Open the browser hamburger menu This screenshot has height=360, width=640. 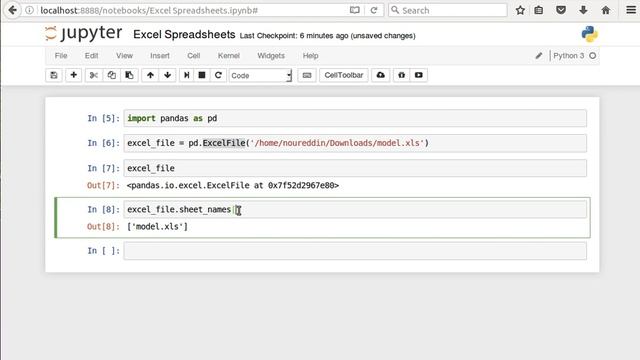(x=631, y=10)
